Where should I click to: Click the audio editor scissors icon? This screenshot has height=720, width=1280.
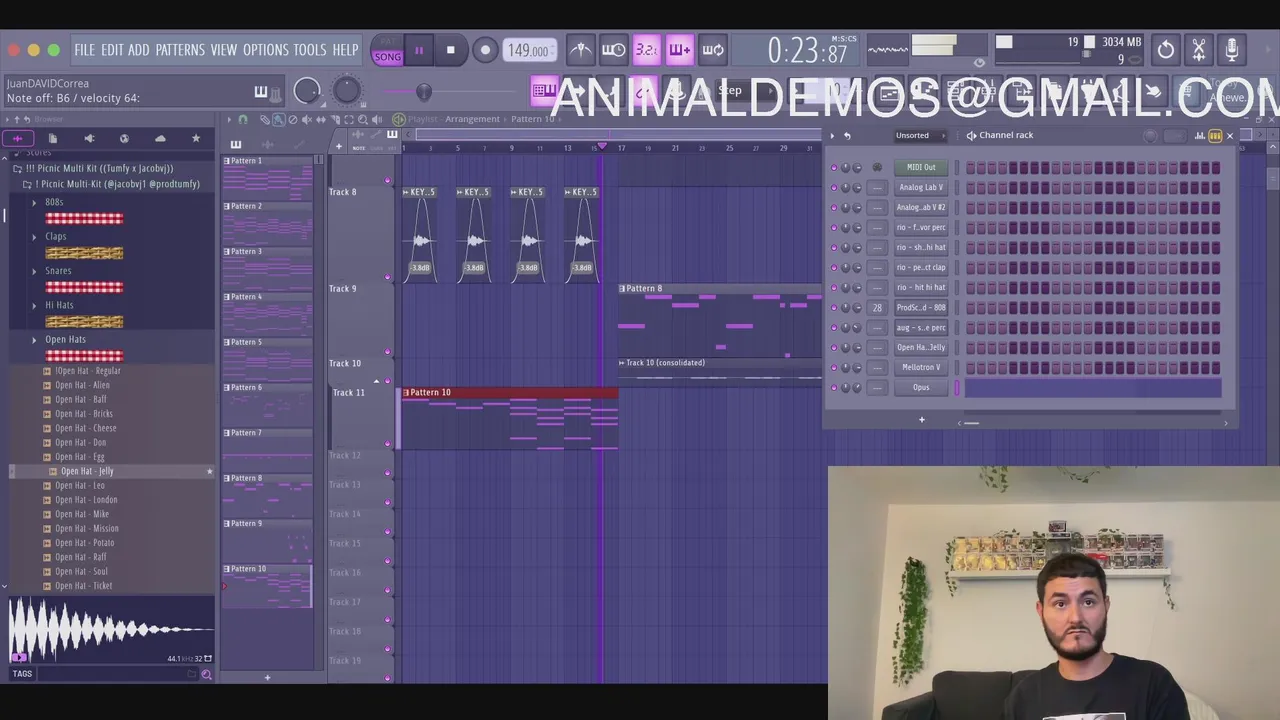[x=1199, y=49]
